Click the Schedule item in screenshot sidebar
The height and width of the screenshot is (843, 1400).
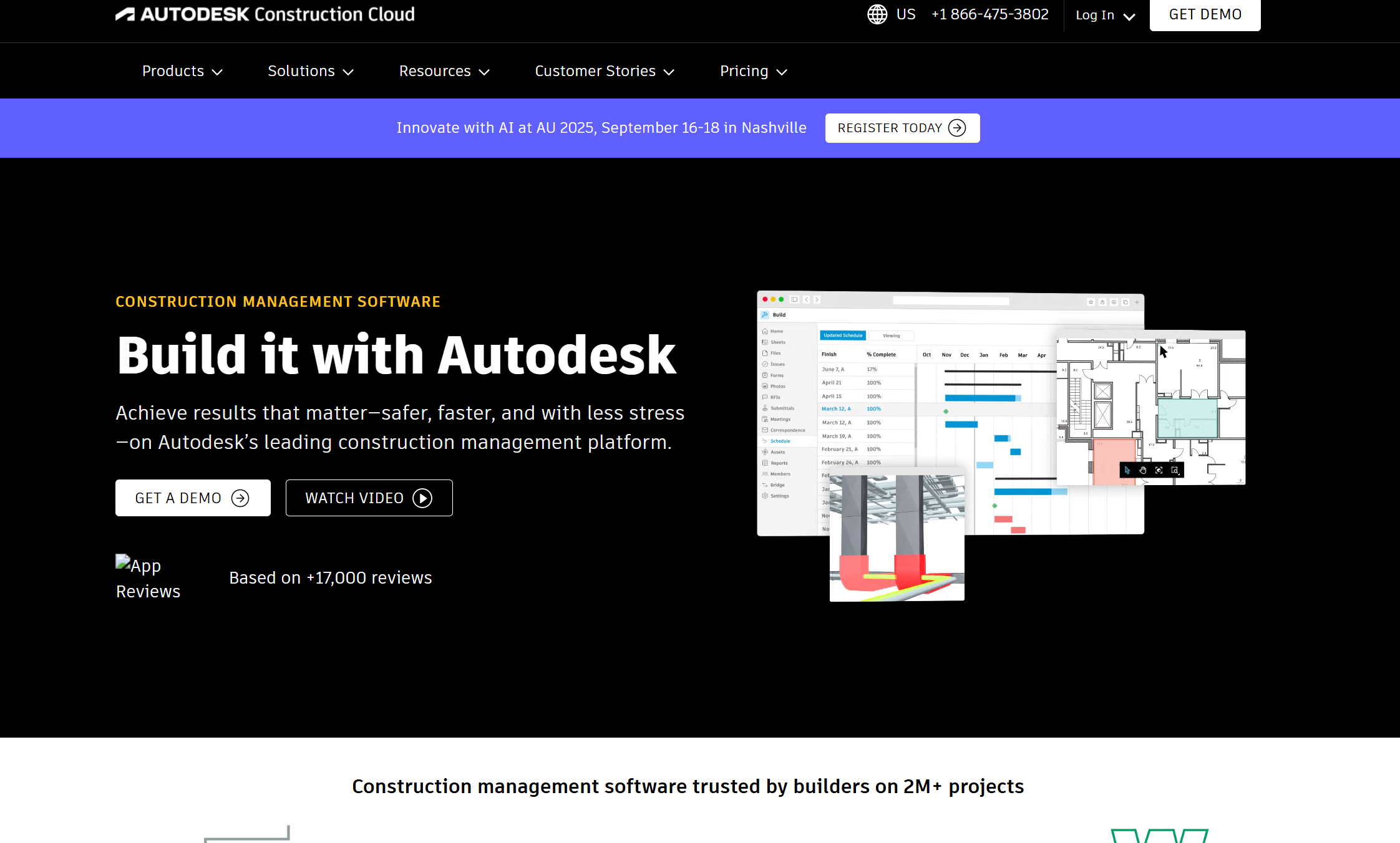[x=780, y=441]
